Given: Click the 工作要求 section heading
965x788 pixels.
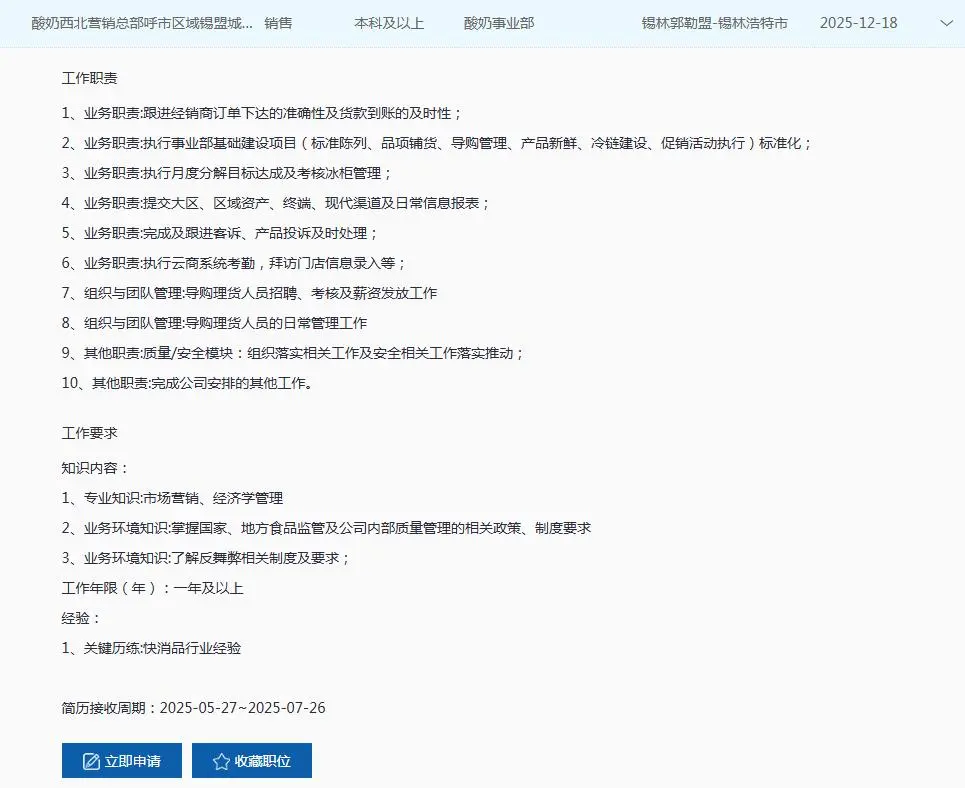Looking at the screenshot, I should pyautogui.click(x=90, y=433).
